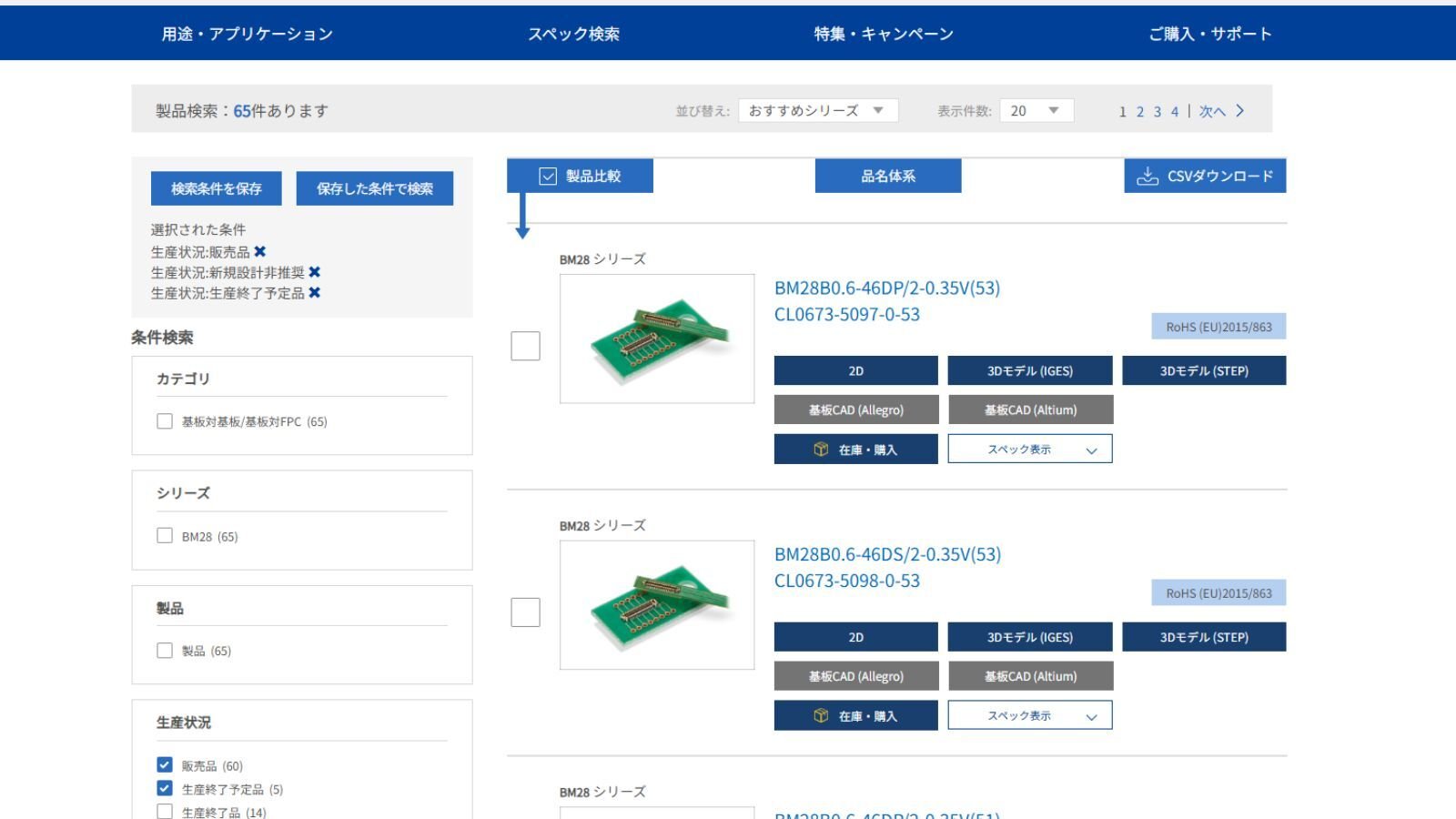
Task: Open the BM28B0.6-46DS/2-0.35V(53) product link
Action: [x=887, y=554]
